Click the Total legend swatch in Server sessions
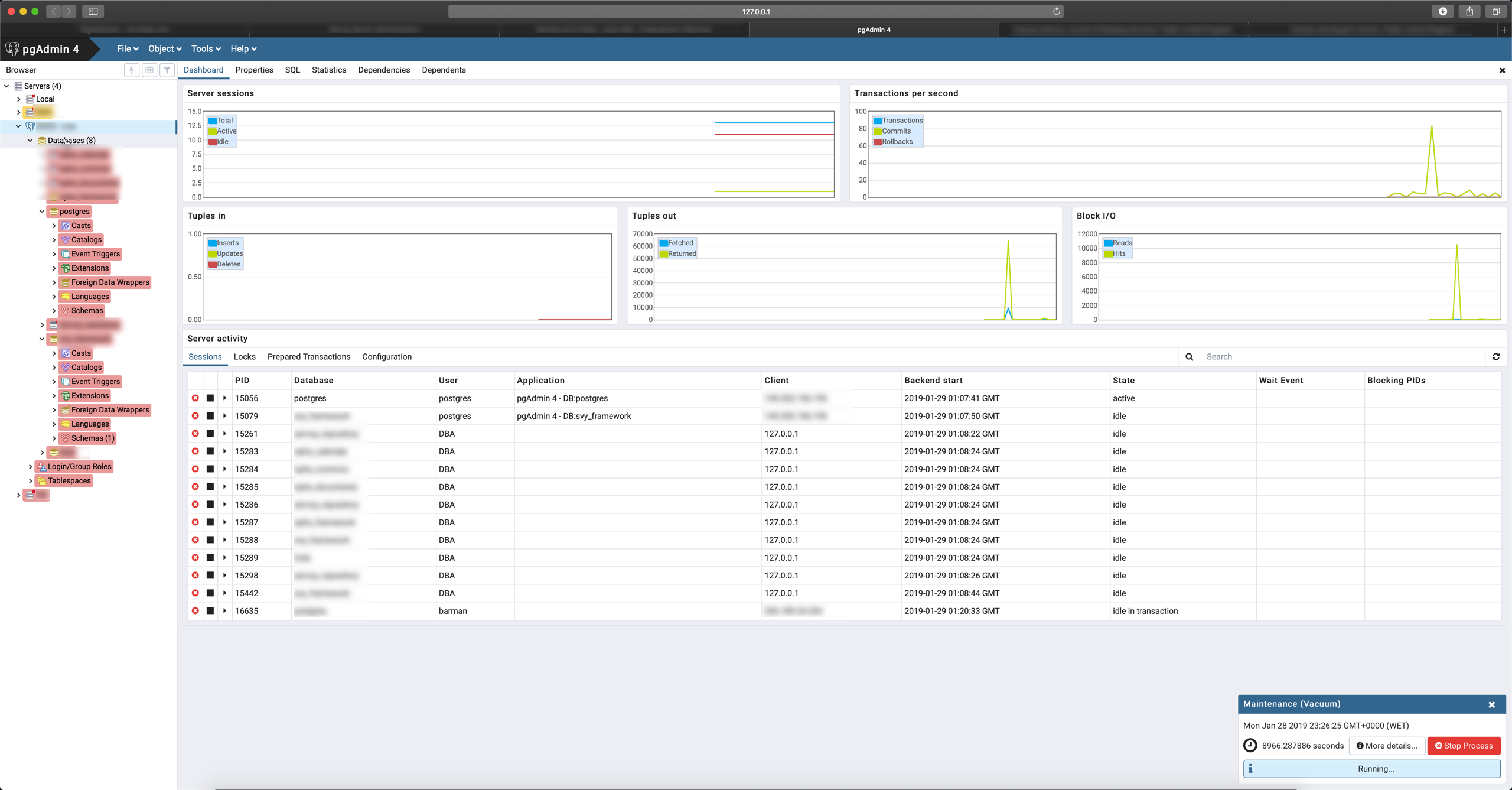Viewport: 1512px width, 790px height. (213, 121)
